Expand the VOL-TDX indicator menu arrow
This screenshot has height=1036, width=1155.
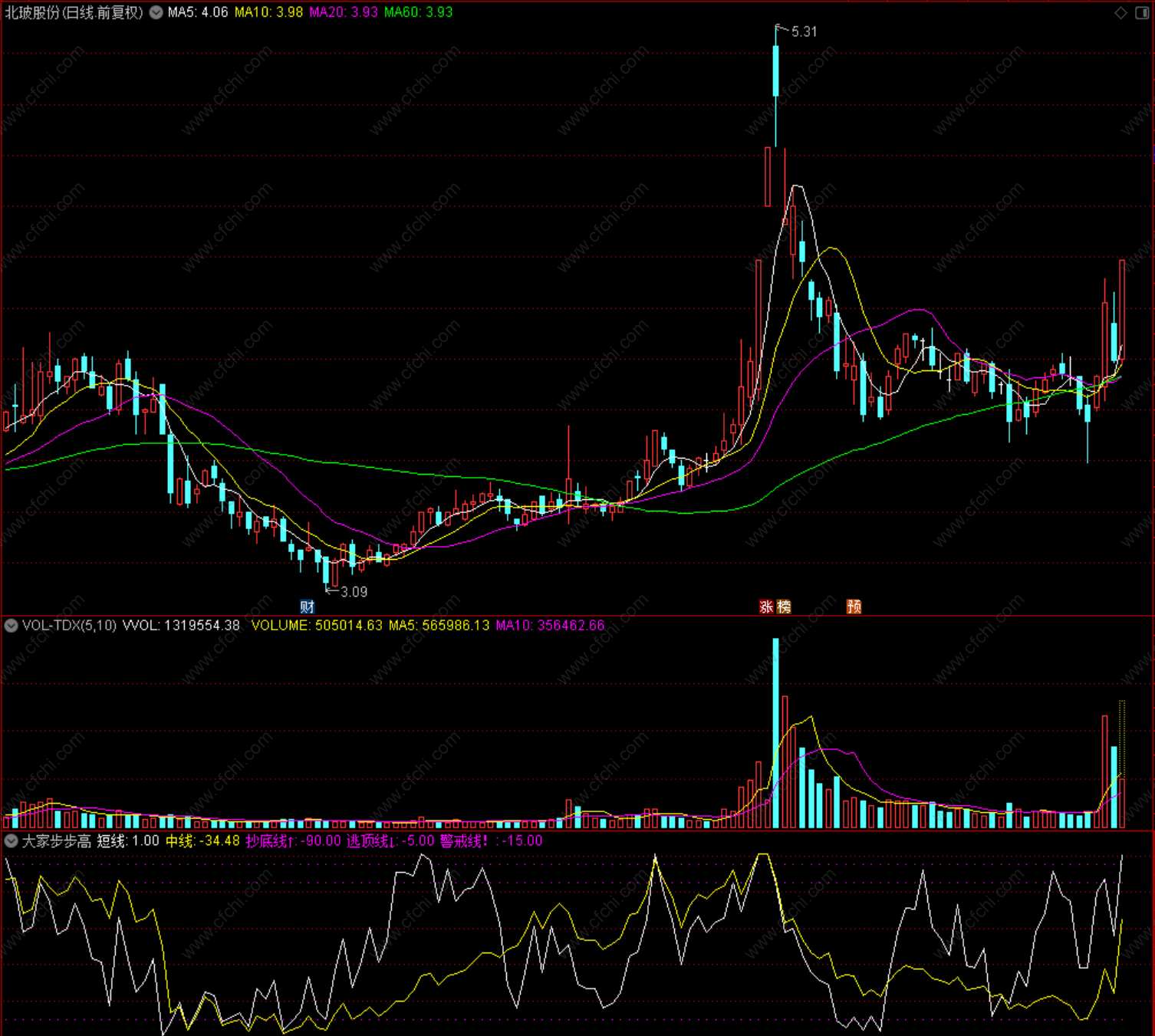12,626
